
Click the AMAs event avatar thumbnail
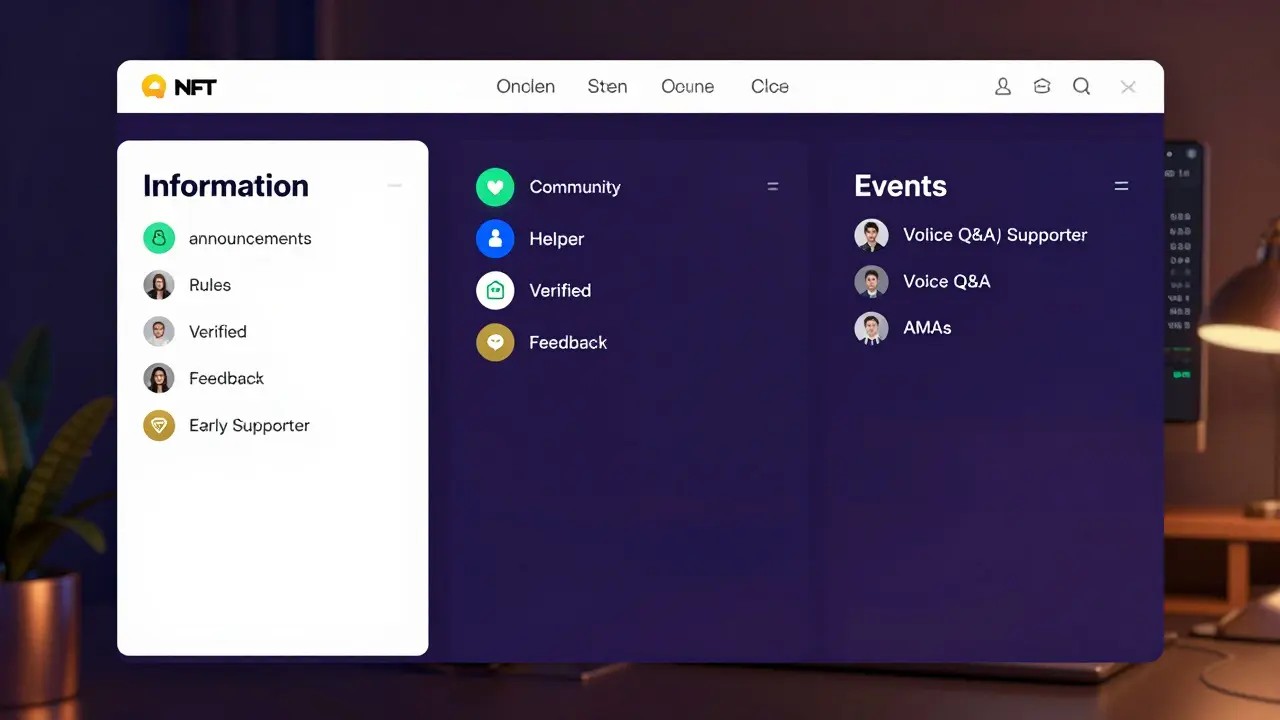[x=871, y=328]
